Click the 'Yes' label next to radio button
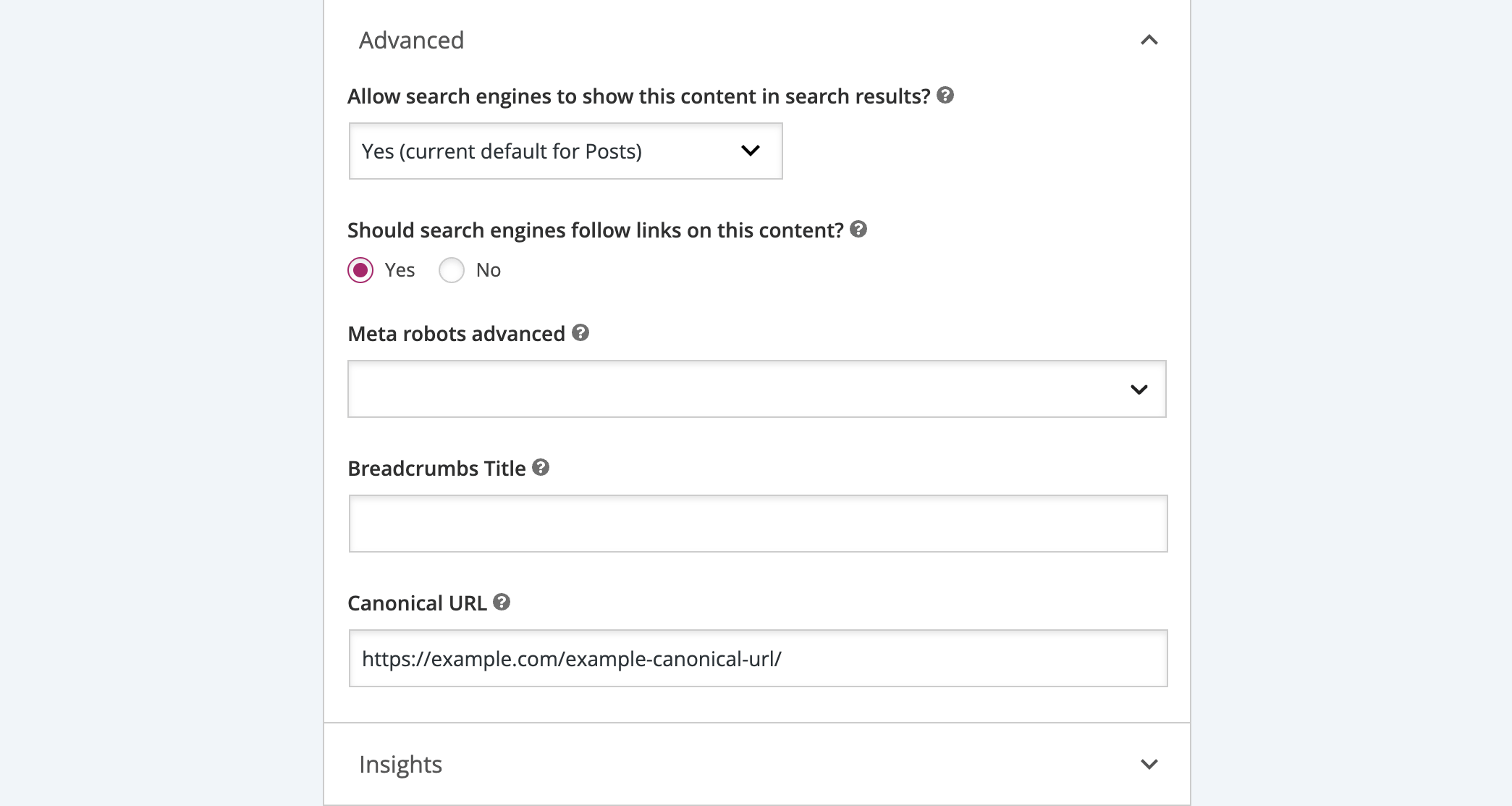 [x=400, y=270]
